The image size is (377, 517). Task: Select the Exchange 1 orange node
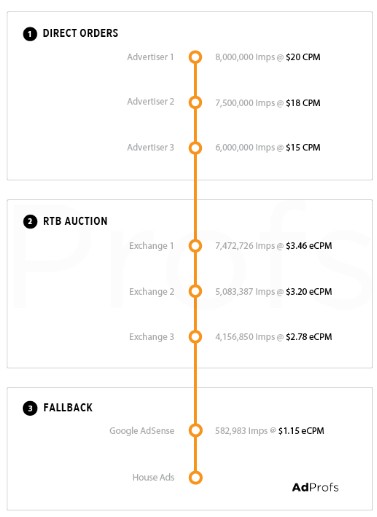195,246
